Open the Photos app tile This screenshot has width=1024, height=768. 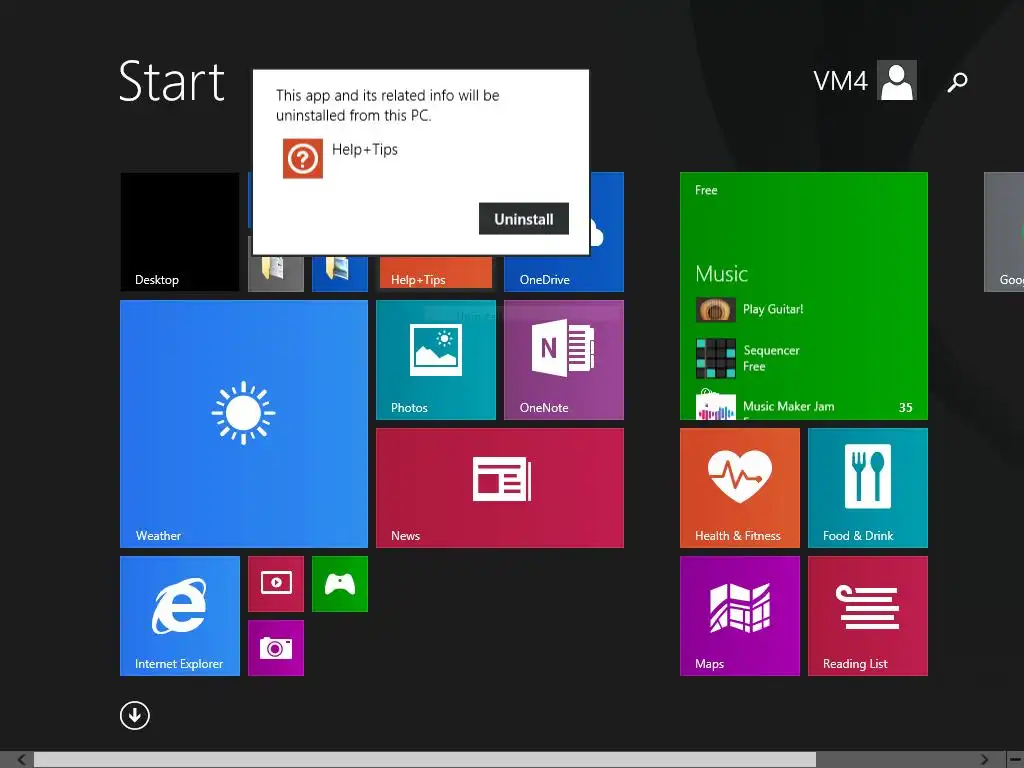436,360
